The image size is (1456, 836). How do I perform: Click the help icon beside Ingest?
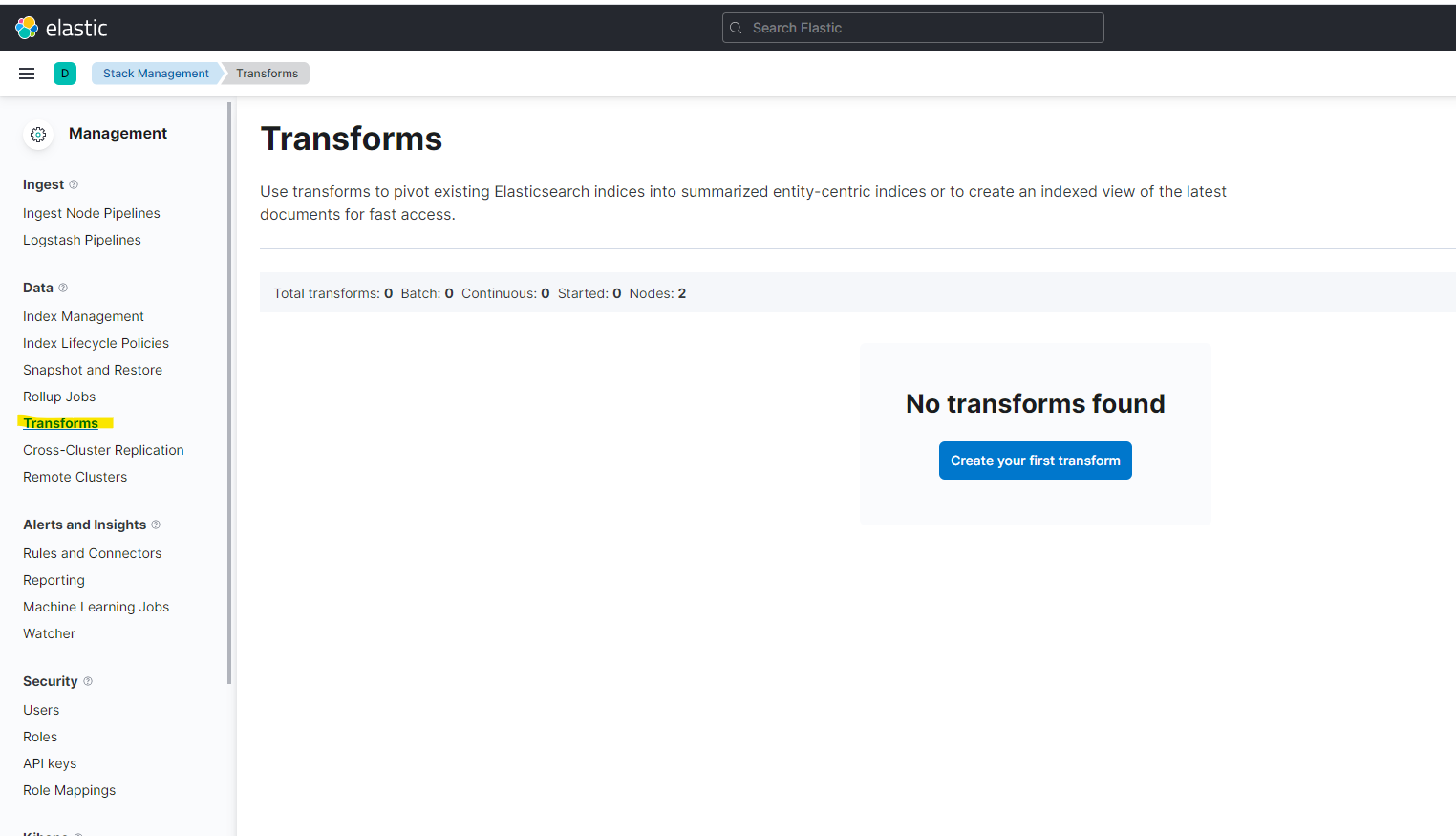(x=74, y=184)
